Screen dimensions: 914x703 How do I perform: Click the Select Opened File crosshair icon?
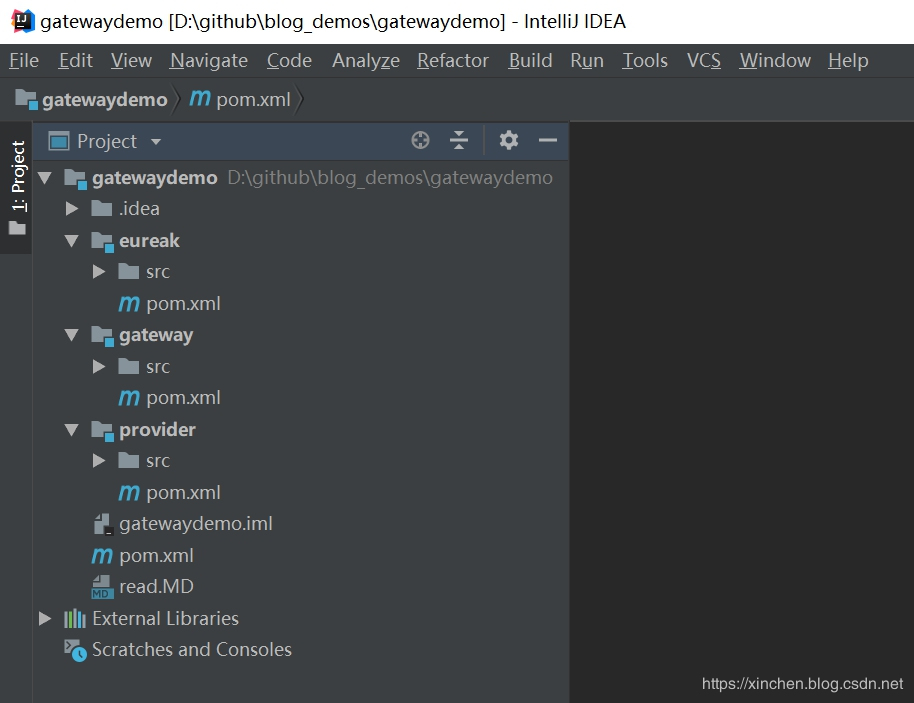coord(419,140)
